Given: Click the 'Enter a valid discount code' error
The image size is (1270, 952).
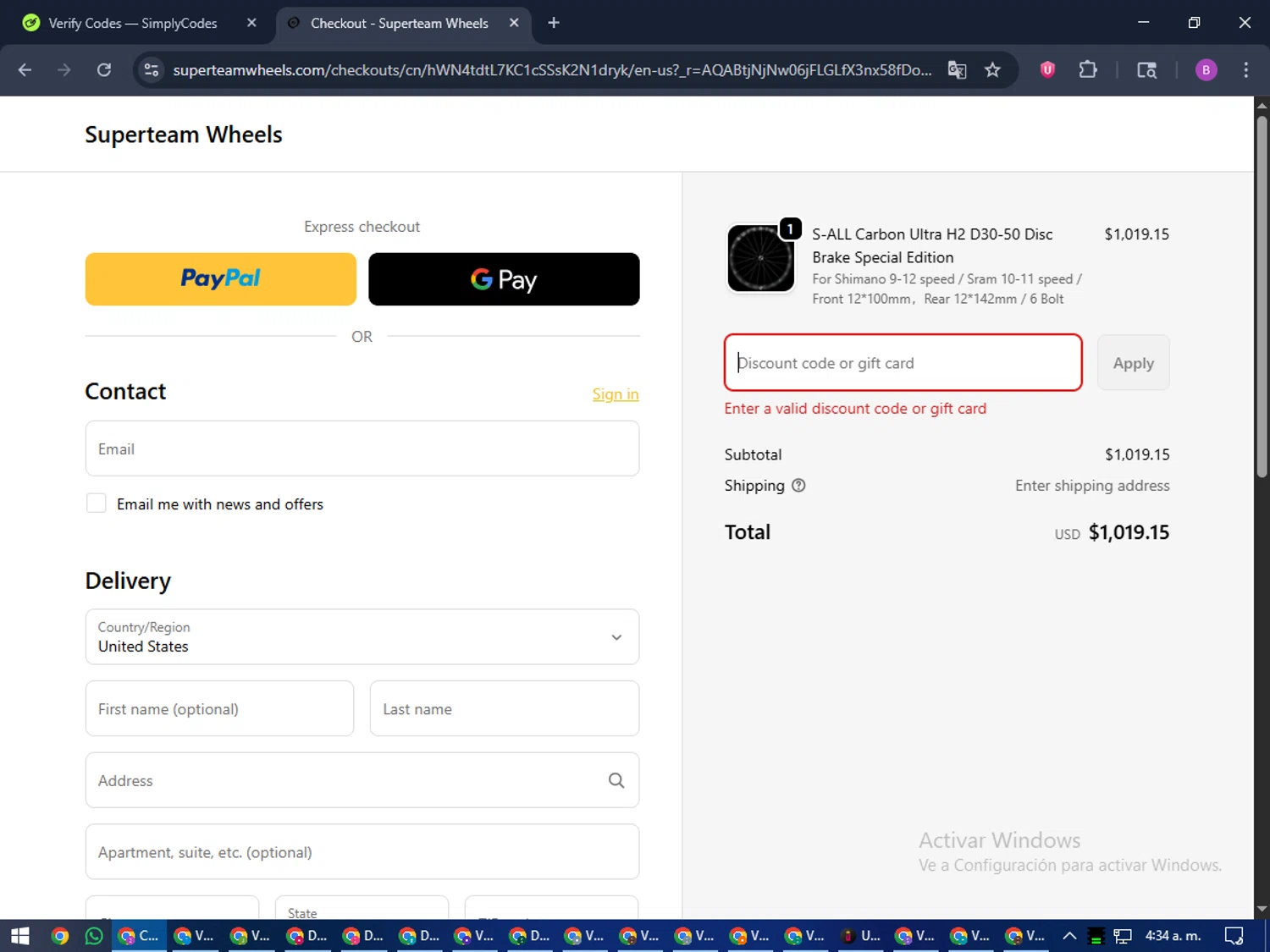Looking at the screenshot, I should click(855, 409).
